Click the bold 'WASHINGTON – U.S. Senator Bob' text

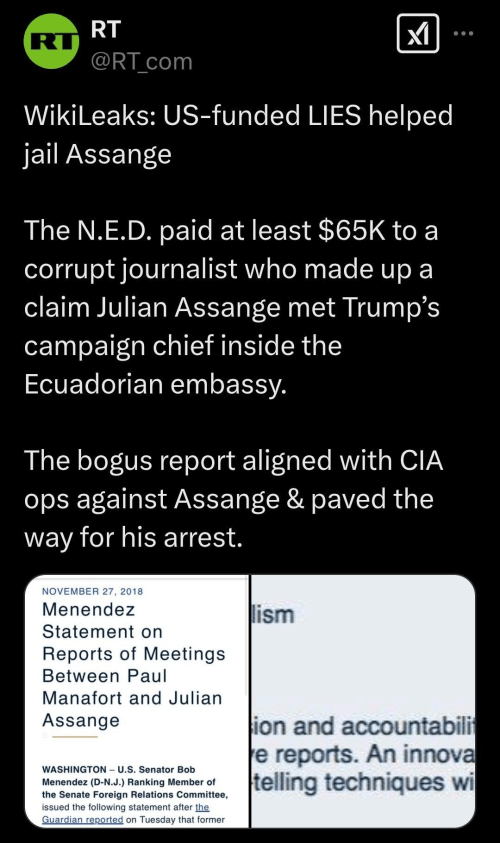[x=119, y=769]
